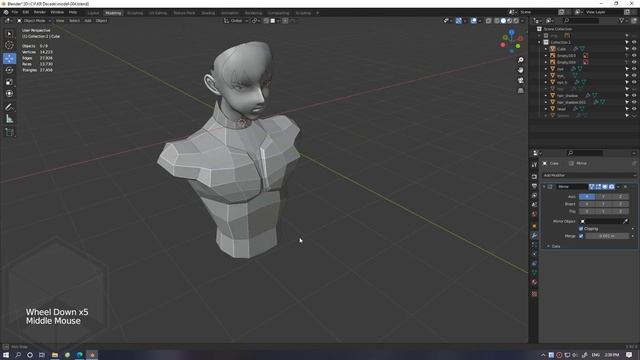Screen dimensions: 640x360
Task: Open the viewport Object menu
Action: [x=101, y=20]
